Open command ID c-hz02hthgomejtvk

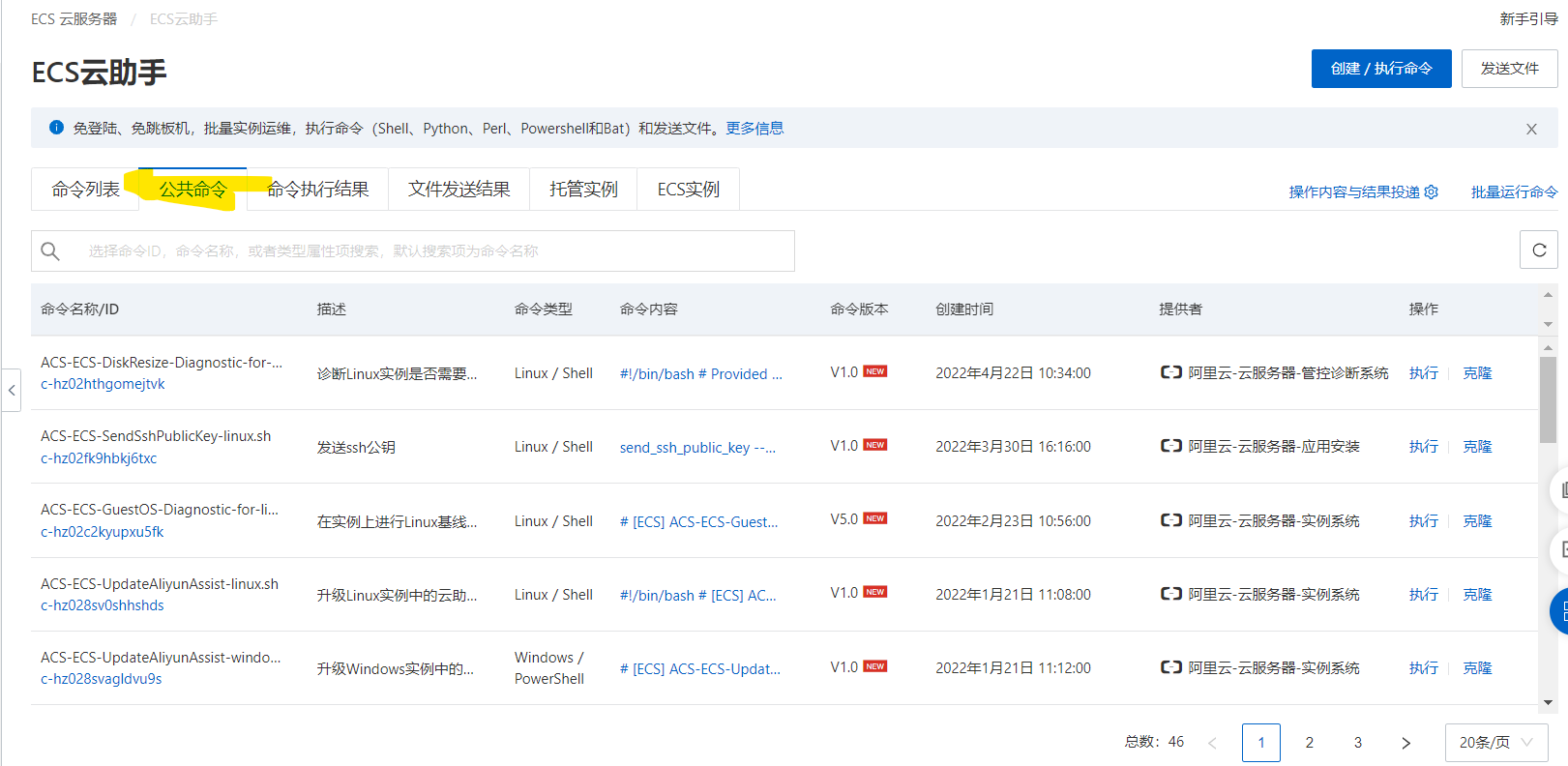103,384
